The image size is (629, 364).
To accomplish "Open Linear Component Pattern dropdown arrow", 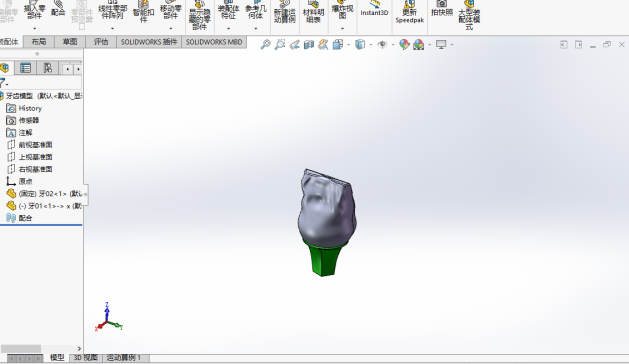I will click(x=112, y=28).
